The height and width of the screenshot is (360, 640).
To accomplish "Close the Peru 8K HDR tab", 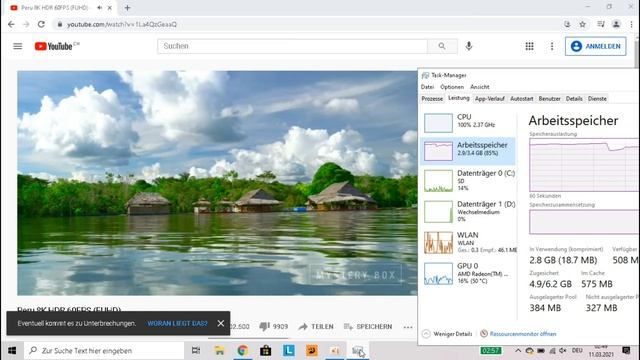I will point(110,8).
